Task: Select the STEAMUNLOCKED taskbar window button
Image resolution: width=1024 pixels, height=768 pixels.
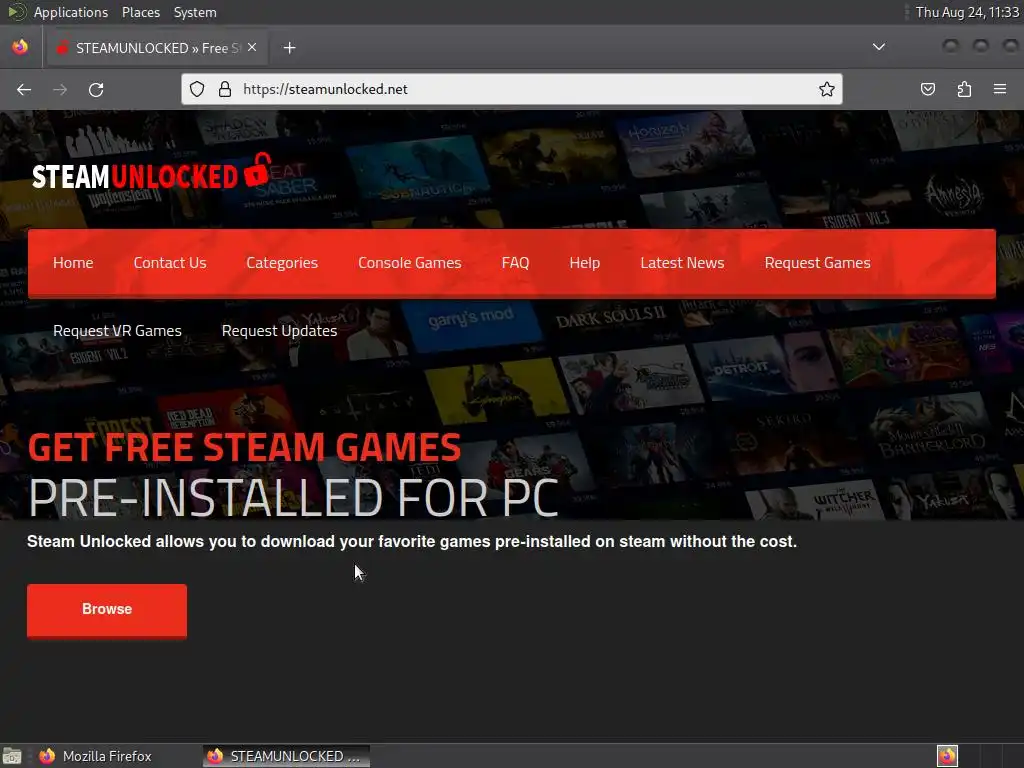Action: [x=285, y=756]
